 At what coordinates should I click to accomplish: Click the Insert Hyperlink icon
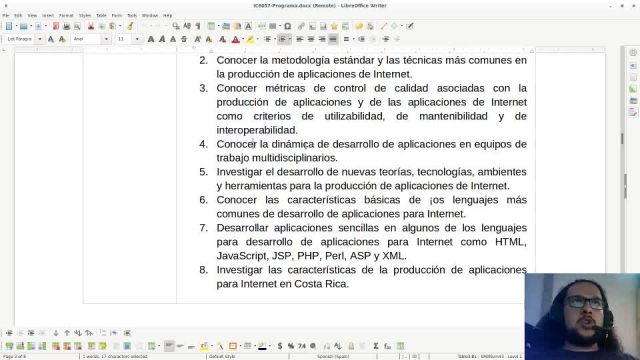pos(301,26)
